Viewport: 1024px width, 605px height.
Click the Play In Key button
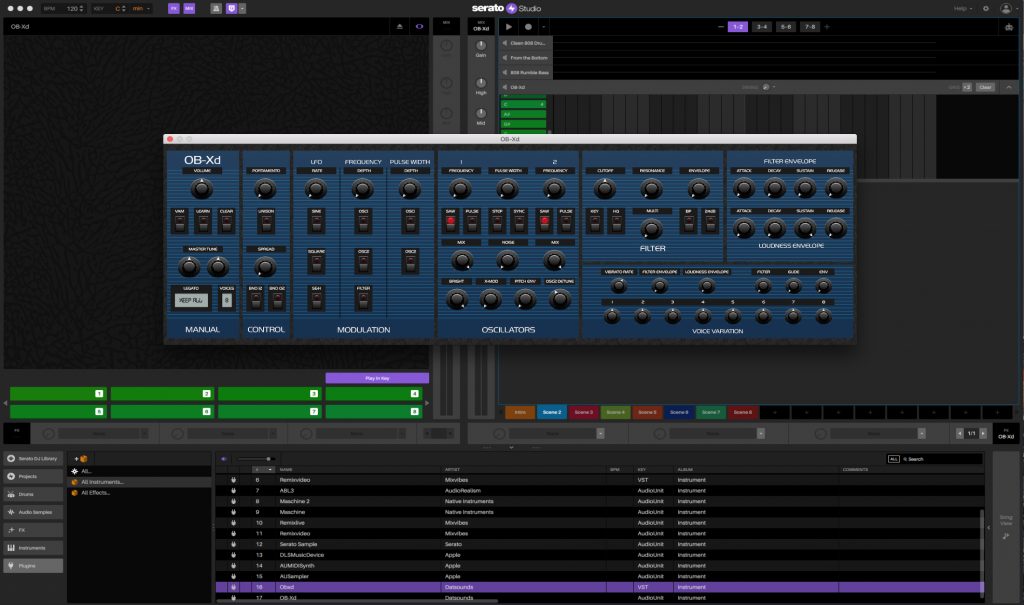coord(378,377)
